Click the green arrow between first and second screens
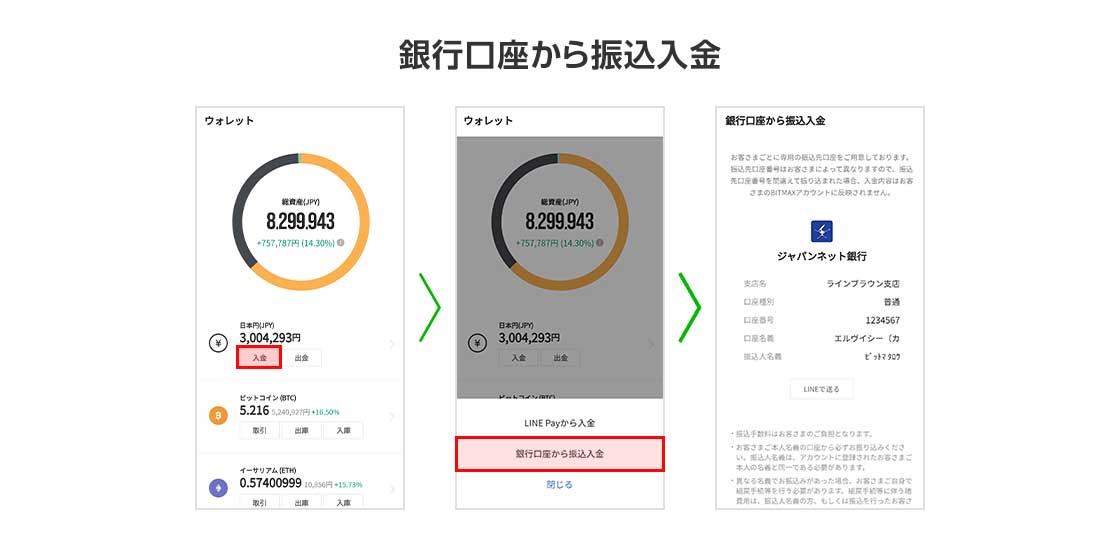 [430, 307]
